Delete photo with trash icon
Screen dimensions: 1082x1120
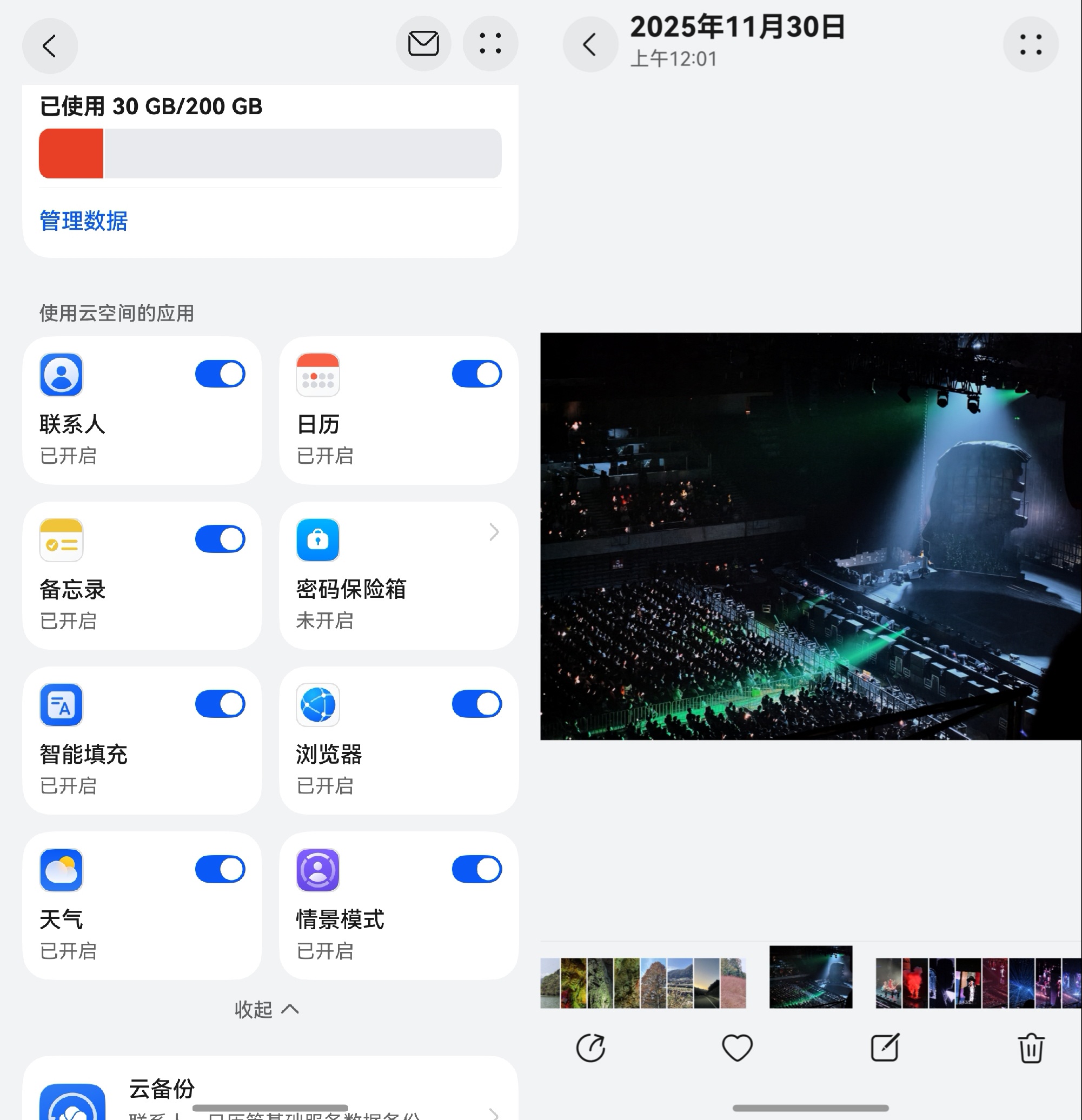click(x=1031, y=1048)
